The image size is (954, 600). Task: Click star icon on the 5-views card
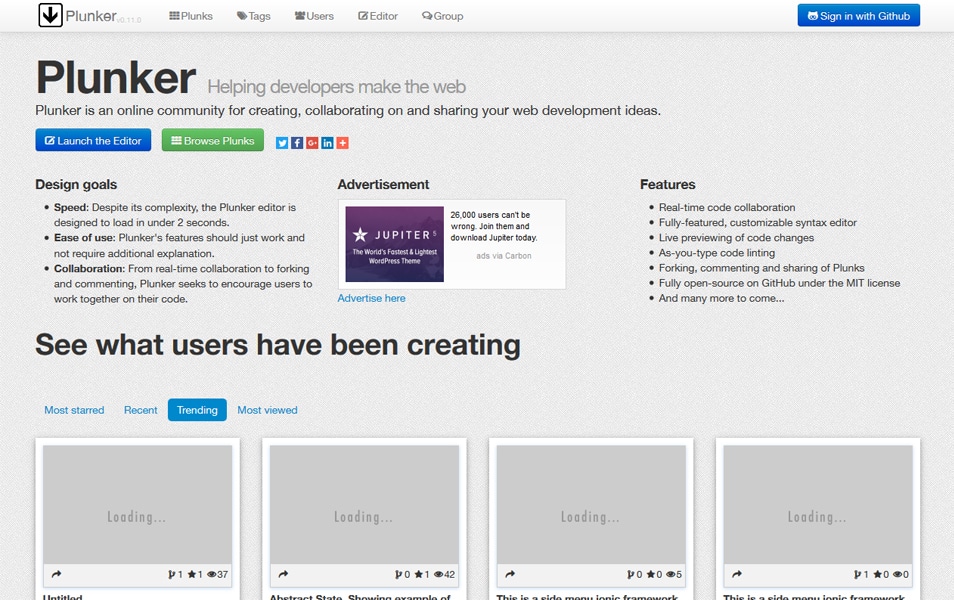click(x=651, y=574)
